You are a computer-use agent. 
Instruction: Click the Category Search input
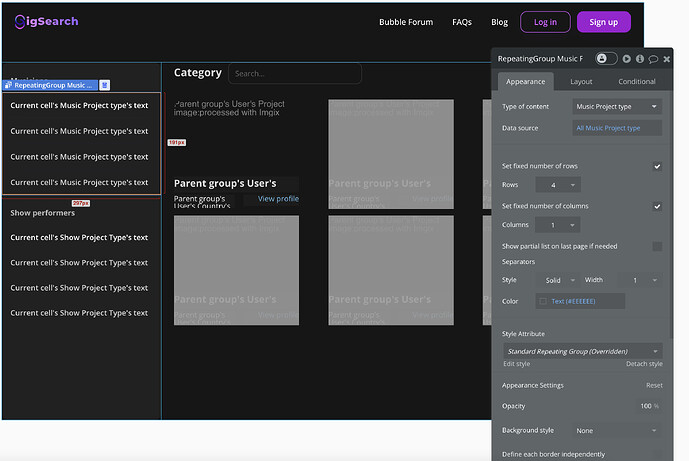point(295,73)
